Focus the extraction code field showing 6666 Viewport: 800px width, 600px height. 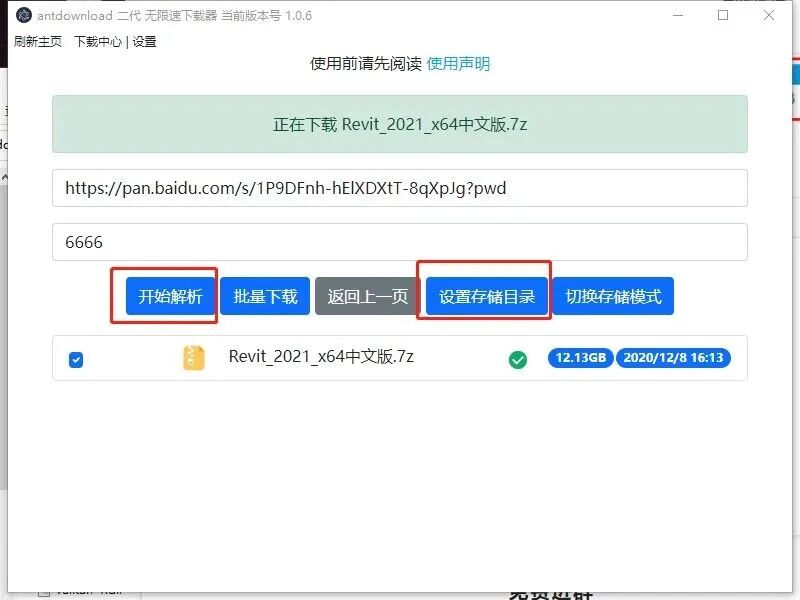pyautogui.click(x=399, y=242)
